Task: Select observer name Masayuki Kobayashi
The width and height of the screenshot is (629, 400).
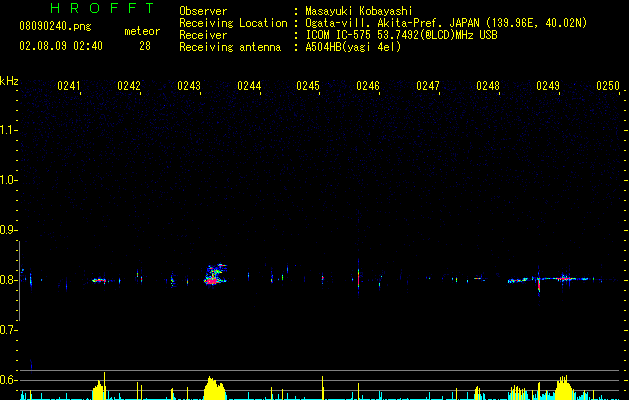Action: pyautogui.click(x=358, y=11)
